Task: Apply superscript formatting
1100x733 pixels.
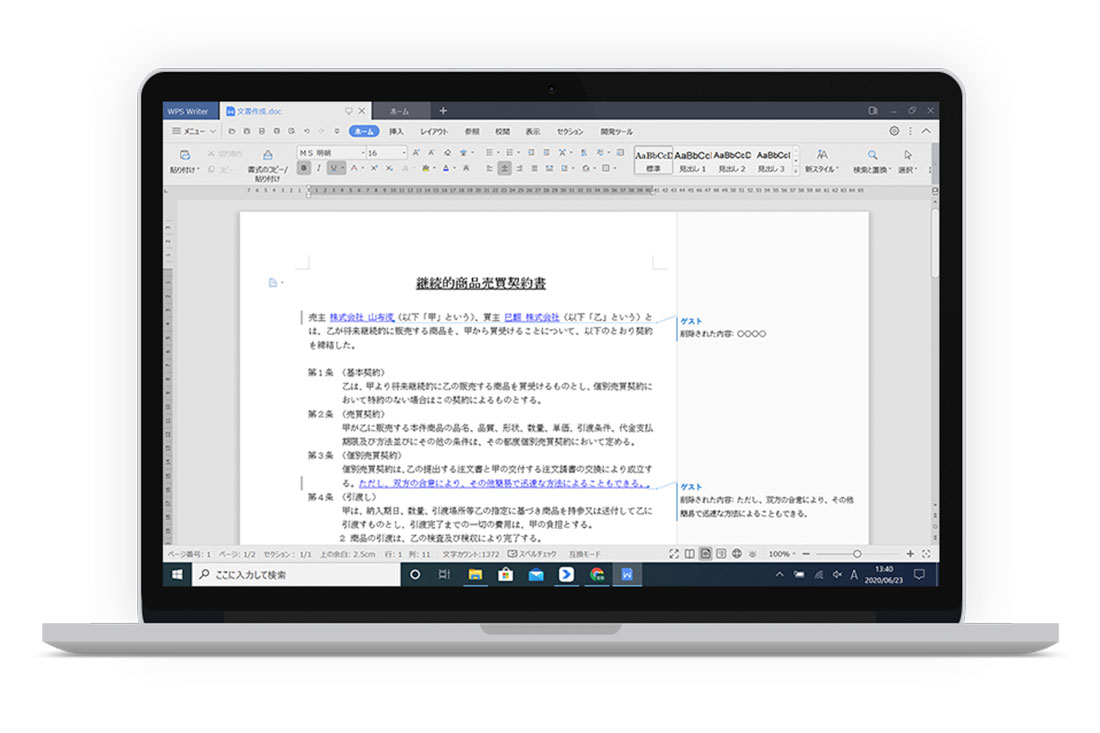Action: coord(375,168)
